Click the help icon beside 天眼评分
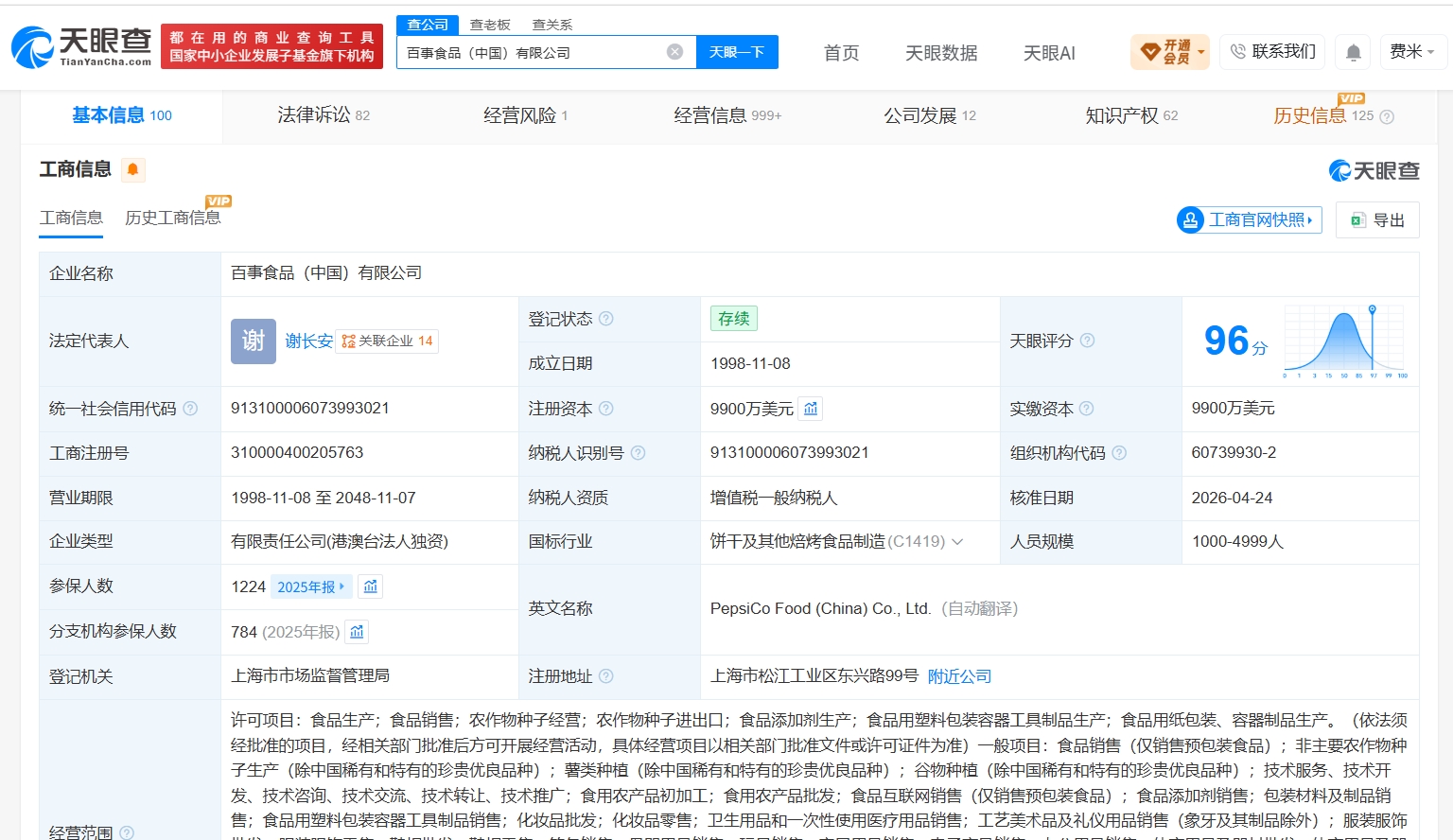1453x840 pixels. (1087, 341)
